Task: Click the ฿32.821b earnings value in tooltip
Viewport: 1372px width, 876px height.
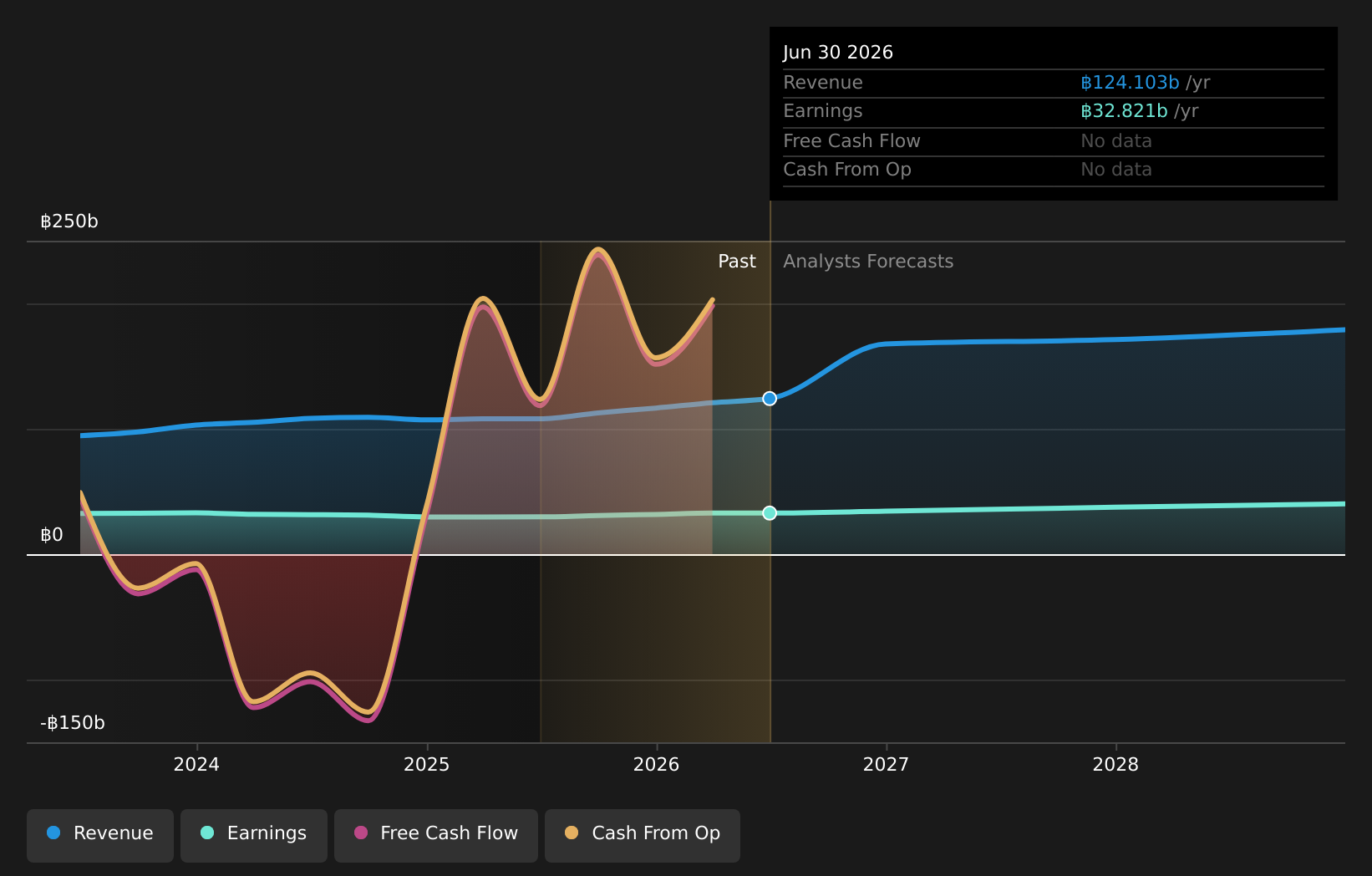Action: pos(1124,111)
